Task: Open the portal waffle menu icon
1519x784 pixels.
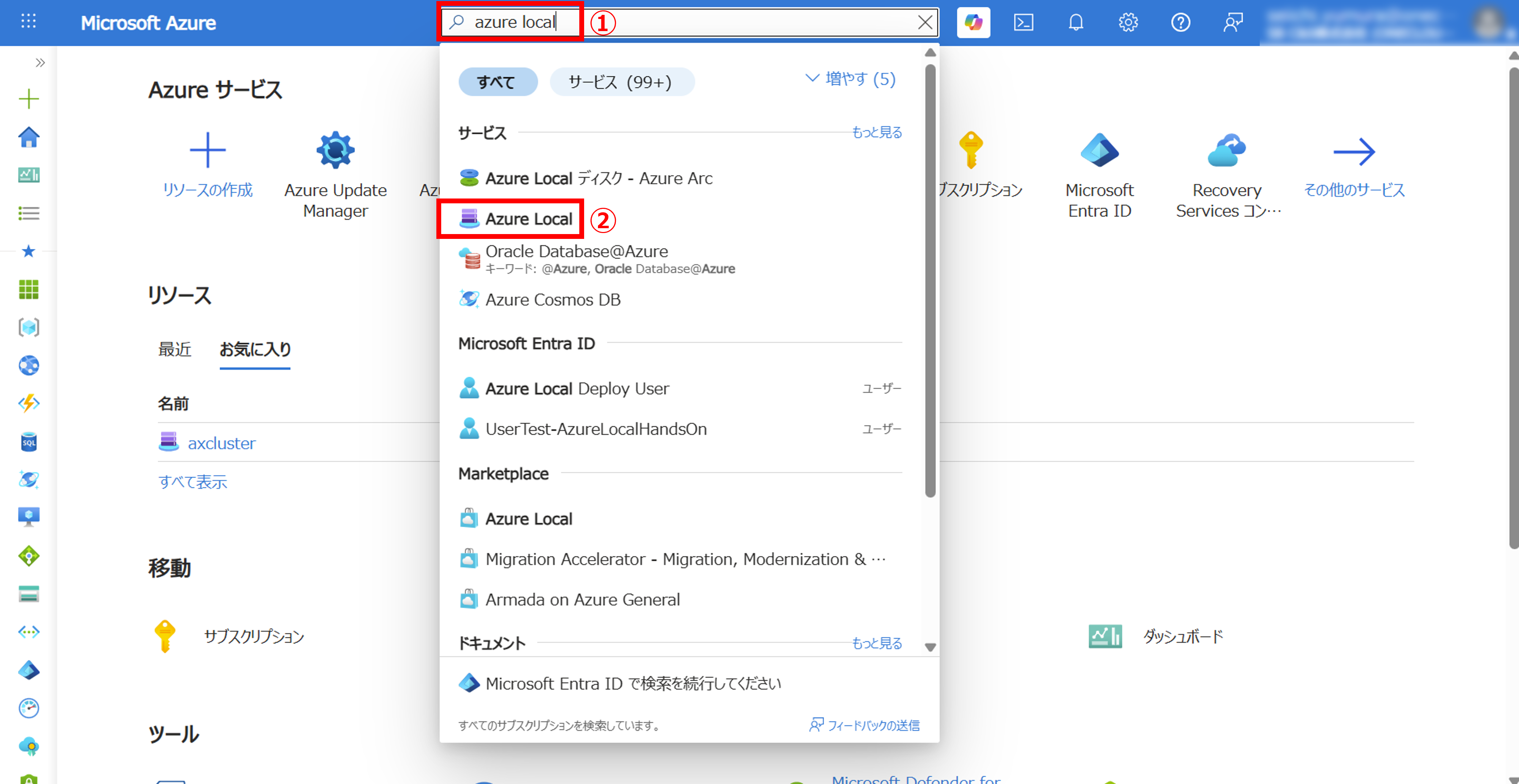Action: pyautogui.click(x=28, y=22)
